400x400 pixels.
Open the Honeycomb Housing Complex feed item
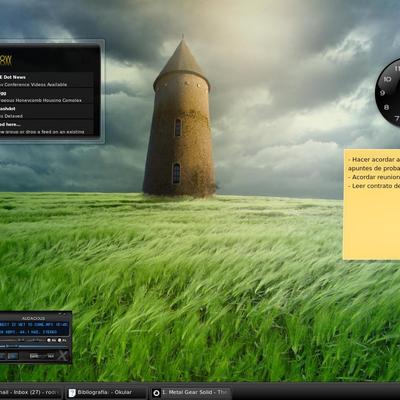41,100
